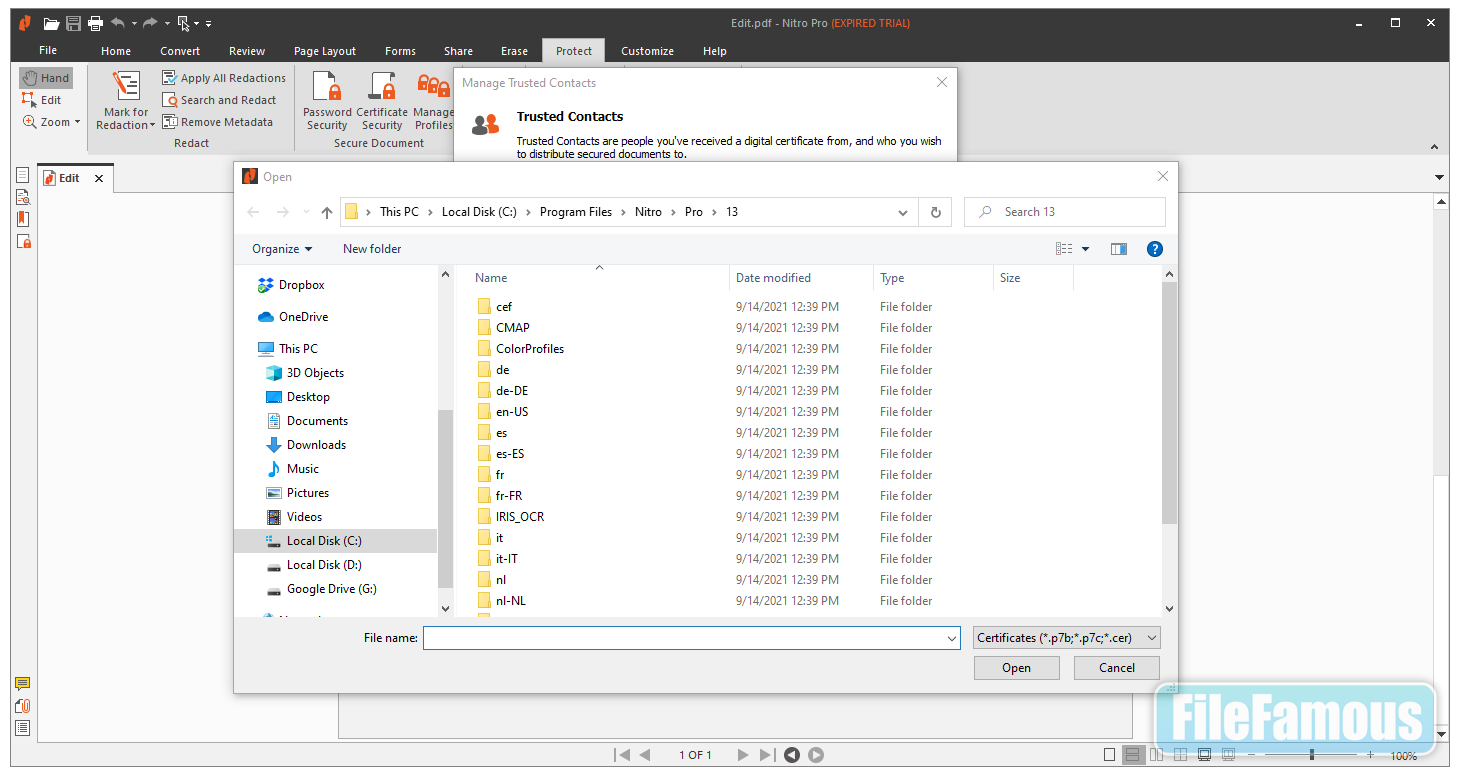Select the IRIS_OCR folder
Image resolution: width=1458 pixels, height=775 pixels.
click(510, 517)
